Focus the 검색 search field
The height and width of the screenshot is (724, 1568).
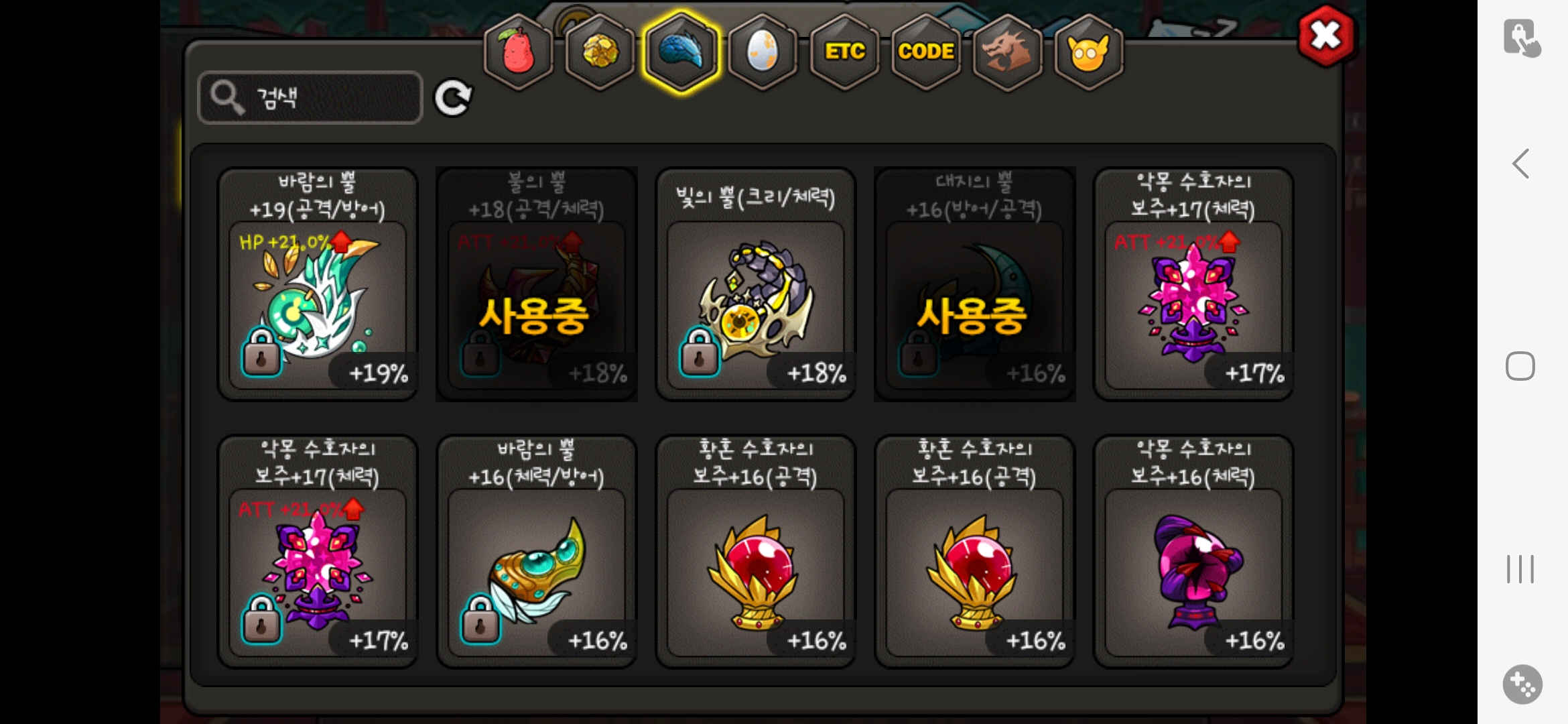(310, 98)
